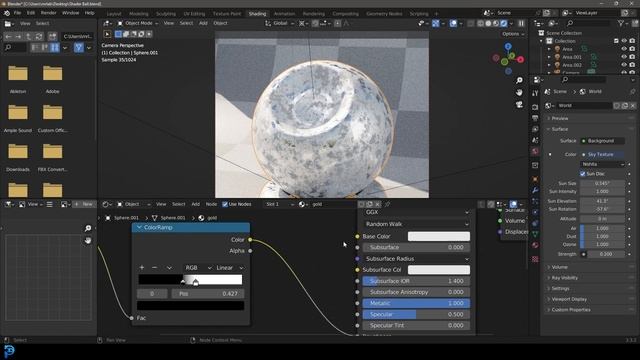The width and height of the screenshot is (640, 360).
Task: Enable rendered viewport shading
Action: click(x=504, y=23)
